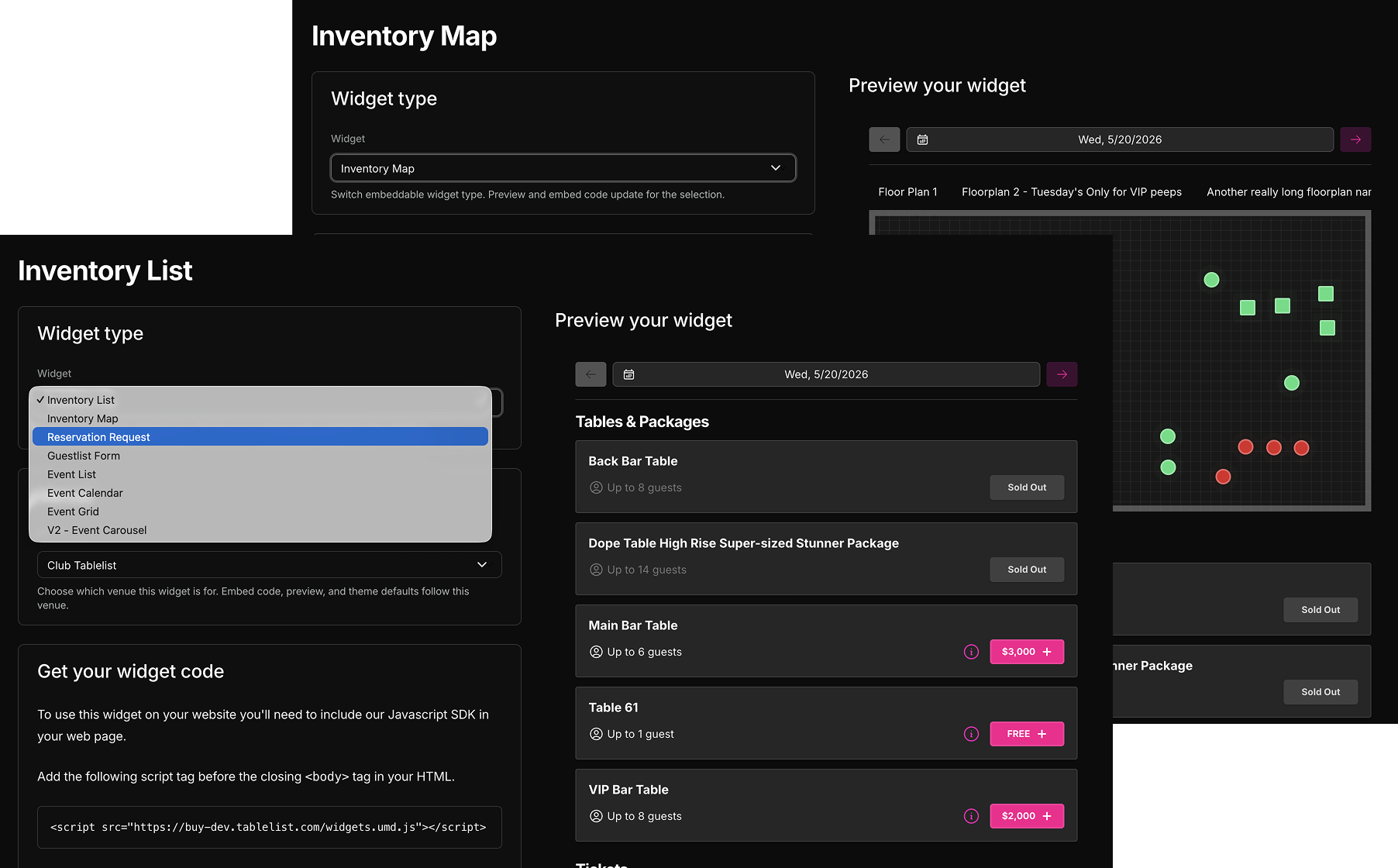
Task: Select Inventory Map option in dropdown
Action: pyautogui.click(x=260, y=418)
